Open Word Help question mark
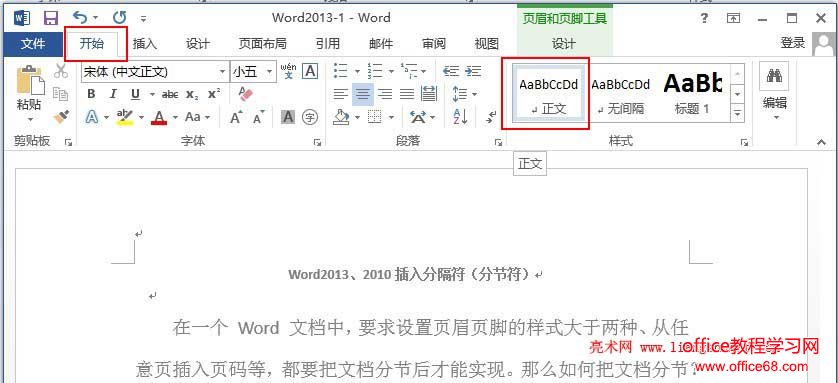The width and height of the screenshot is (838, 383). 704,18
